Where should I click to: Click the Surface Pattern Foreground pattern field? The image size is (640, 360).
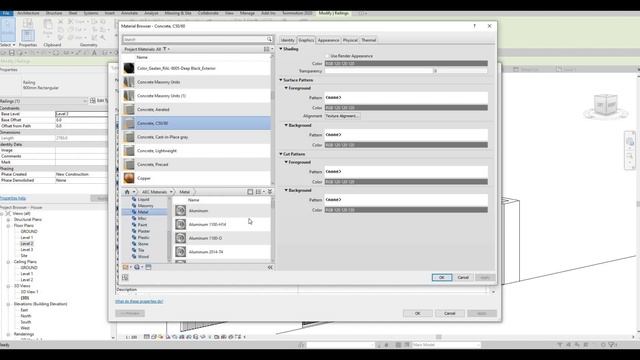coord(406,98)
